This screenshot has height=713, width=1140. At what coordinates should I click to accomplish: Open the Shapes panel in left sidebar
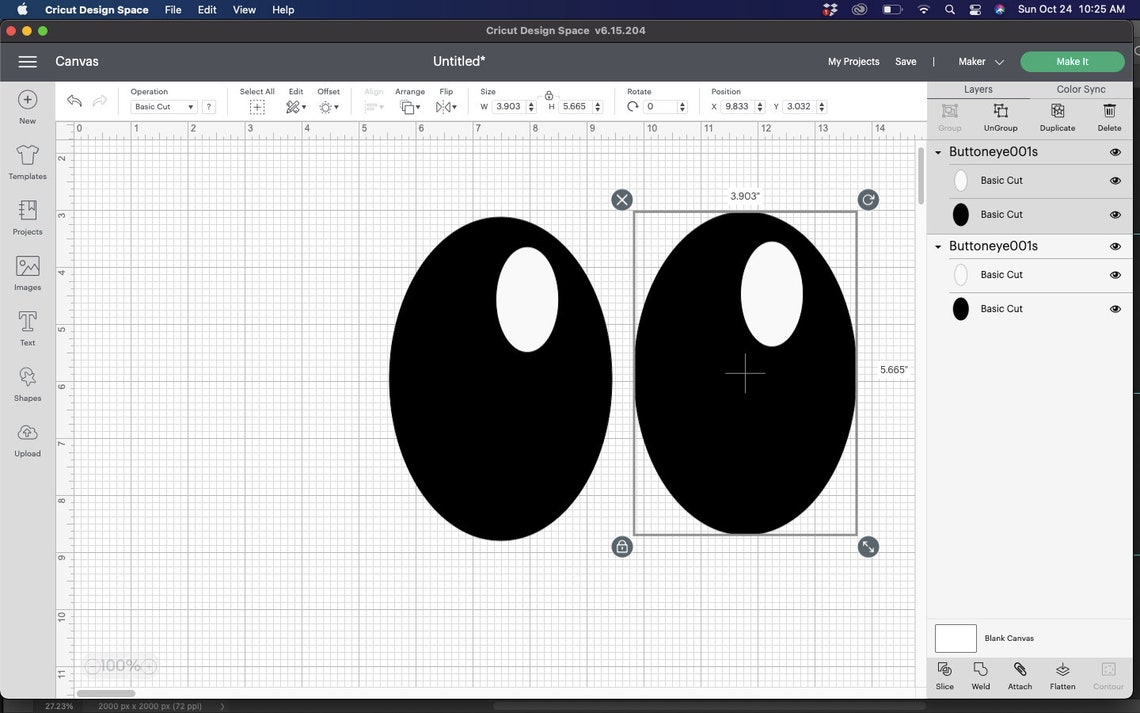(x=27, y=380)
